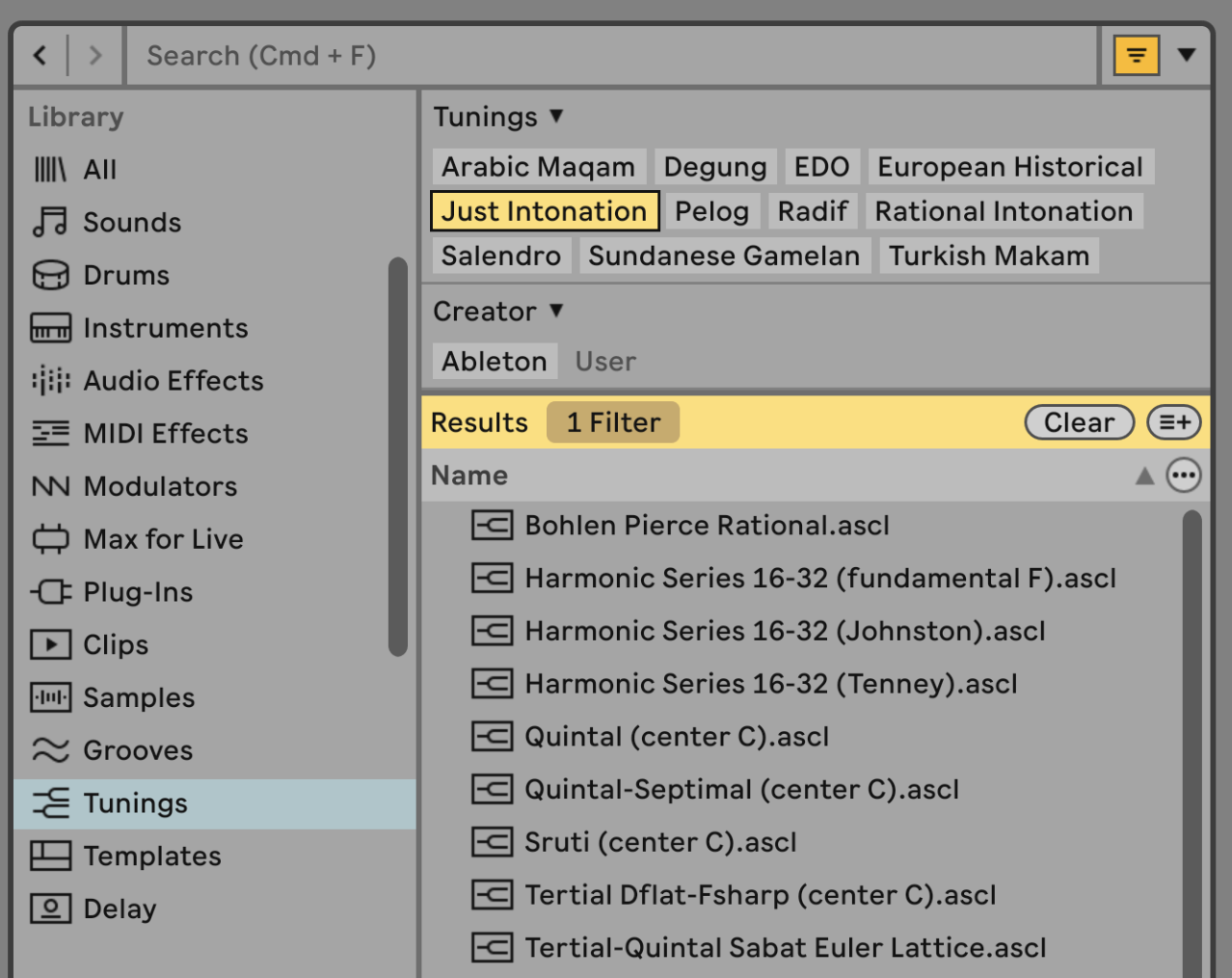Click the add-to-collection list icon beside Clear

point(1173,422)
